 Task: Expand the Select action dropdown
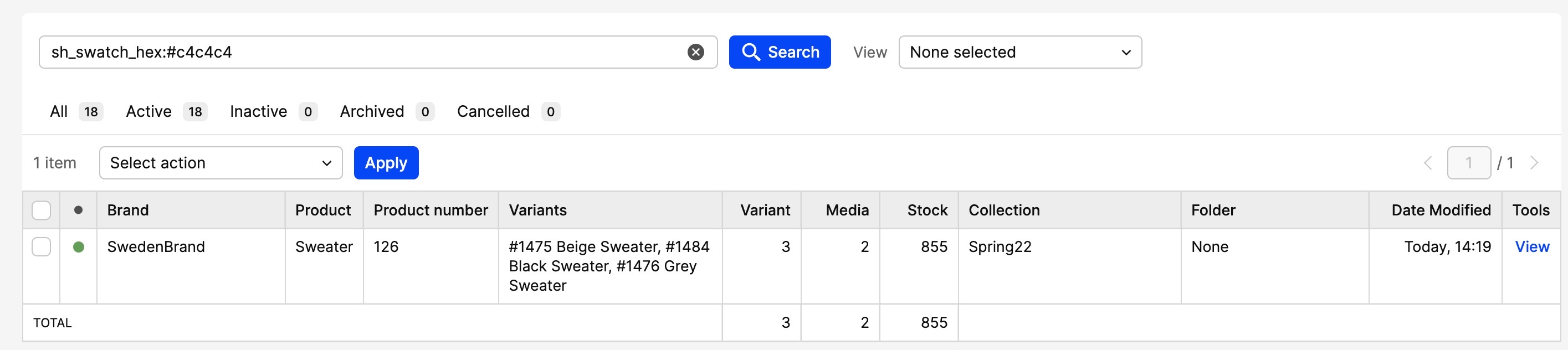coord(221,163)
